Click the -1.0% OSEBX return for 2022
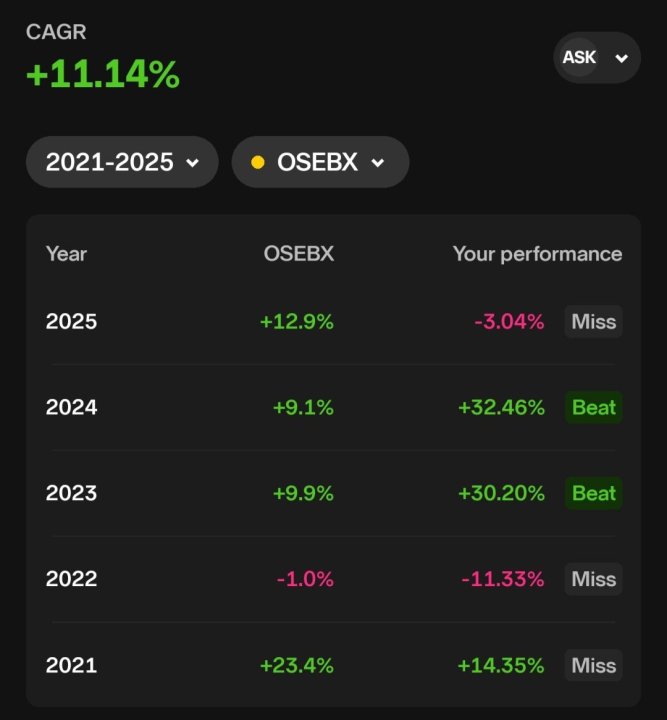 pos(305,579)
